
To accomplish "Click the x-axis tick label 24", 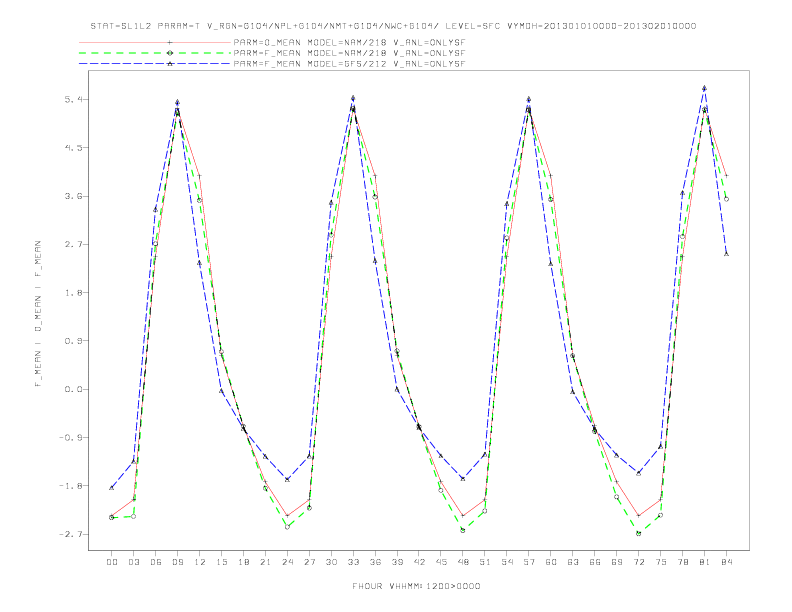I will [287, 562].
